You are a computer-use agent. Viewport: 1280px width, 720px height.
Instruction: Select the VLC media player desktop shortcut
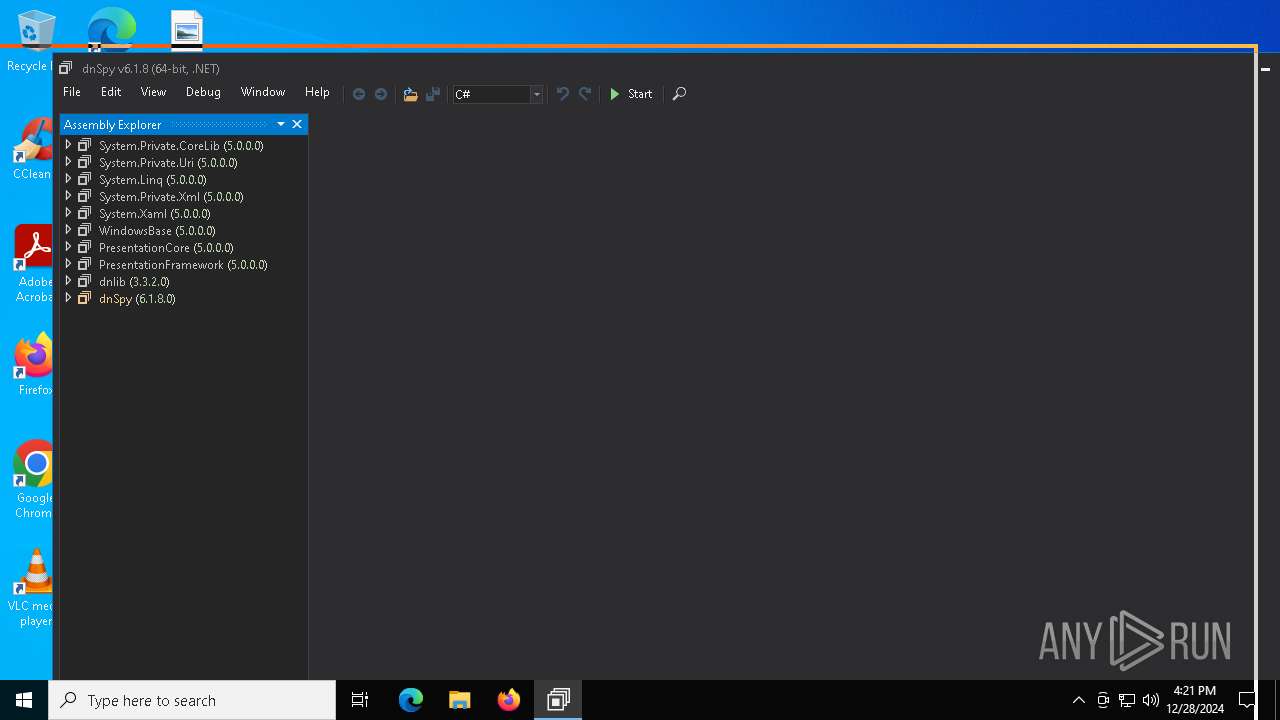point(33,588)
